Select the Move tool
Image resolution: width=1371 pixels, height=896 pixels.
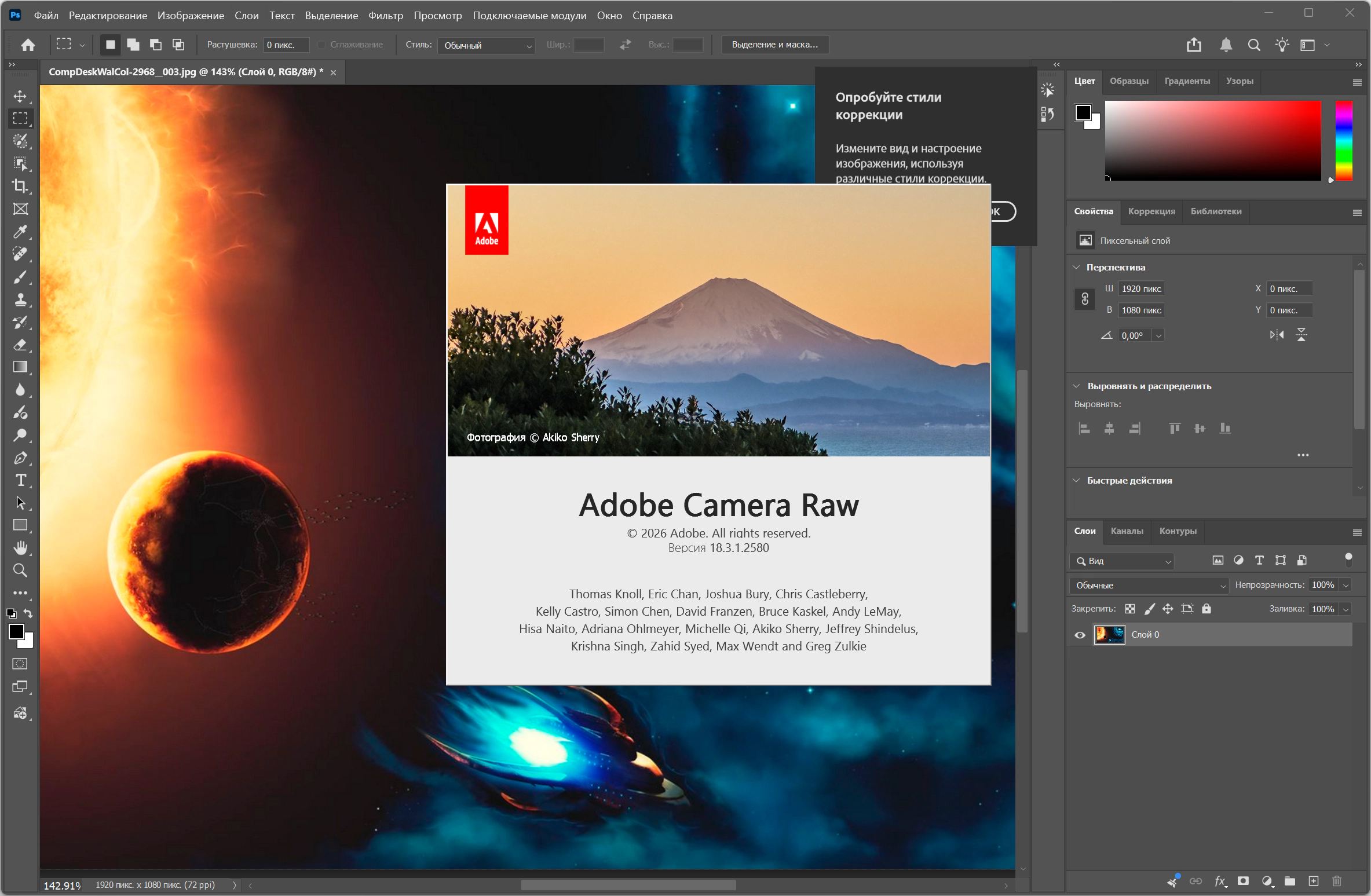tap(20, 96)
